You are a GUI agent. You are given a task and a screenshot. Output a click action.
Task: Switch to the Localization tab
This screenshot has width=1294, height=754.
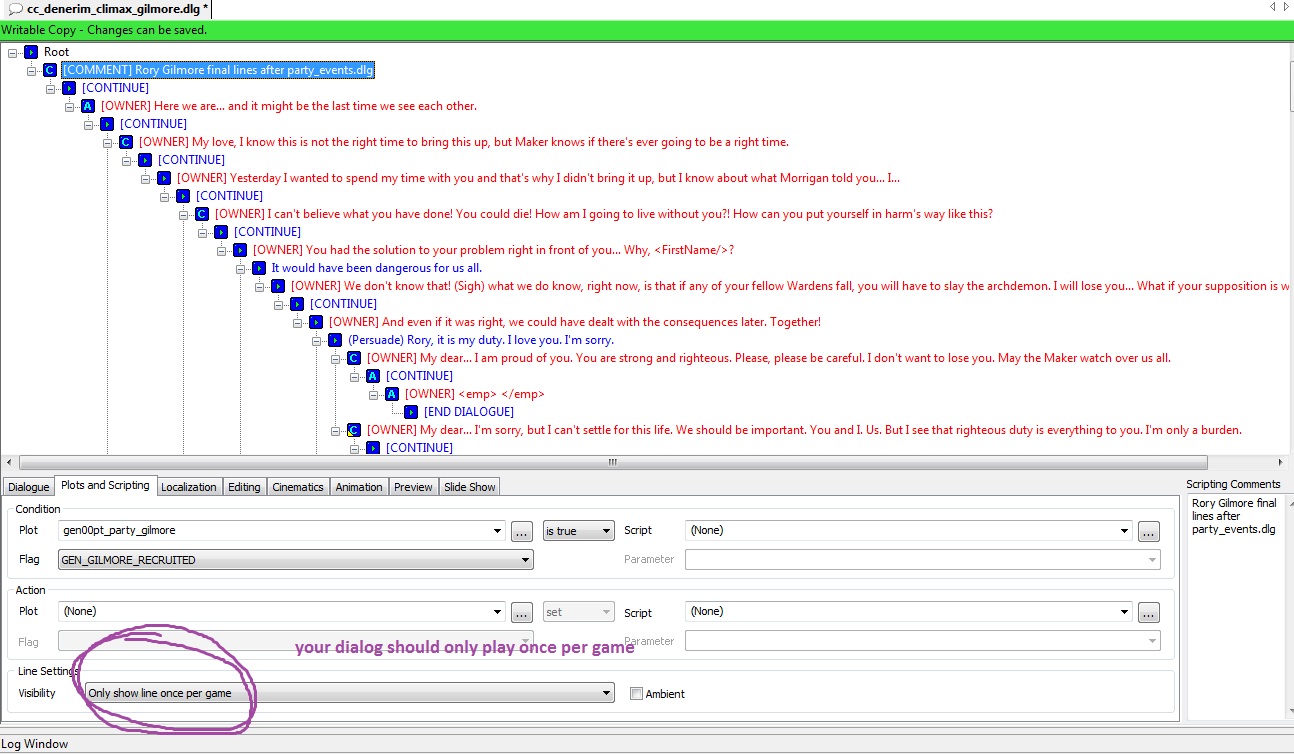tap(189, 487)
